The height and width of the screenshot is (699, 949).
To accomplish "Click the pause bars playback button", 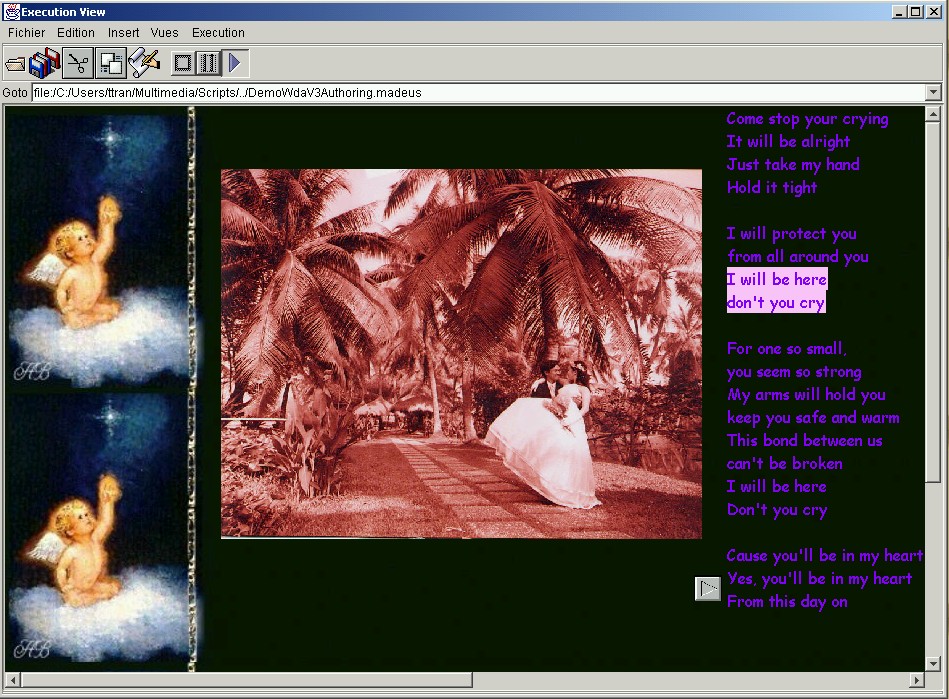I will tap(208, 63).
